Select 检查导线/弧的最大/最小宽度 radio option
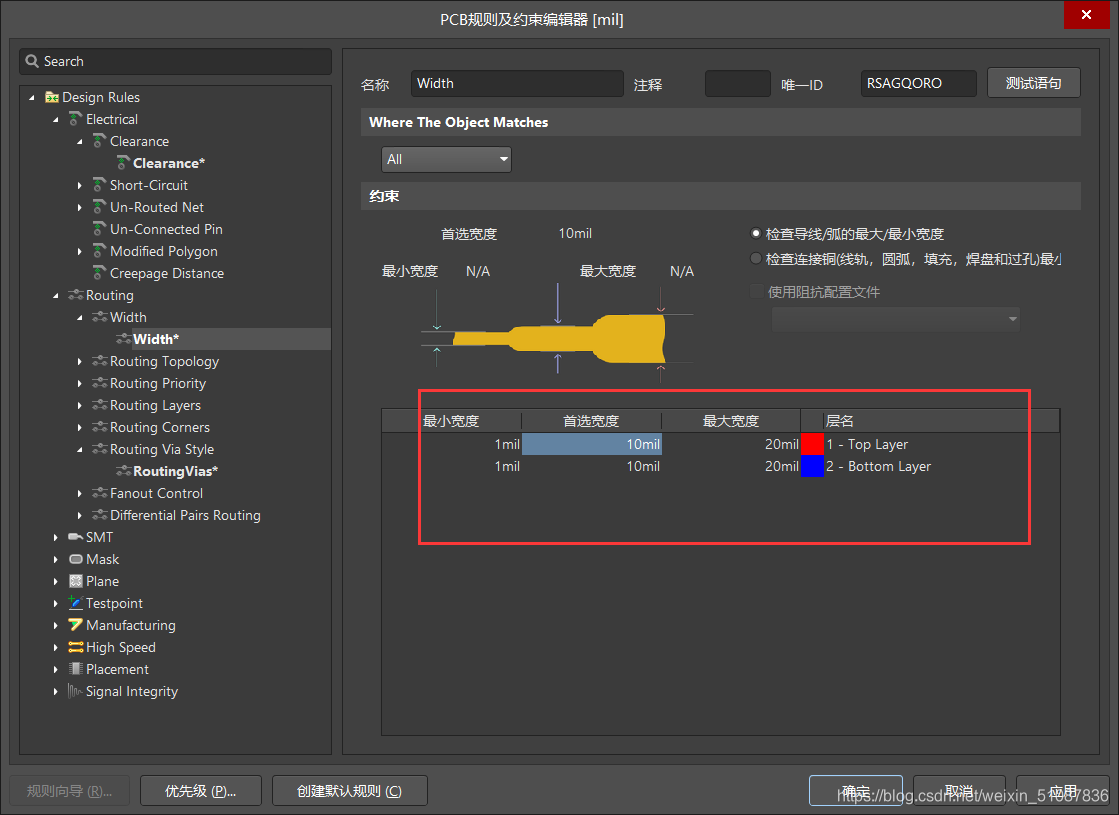The width and height of the screenshot is (1119, 815). click(756, 233)
